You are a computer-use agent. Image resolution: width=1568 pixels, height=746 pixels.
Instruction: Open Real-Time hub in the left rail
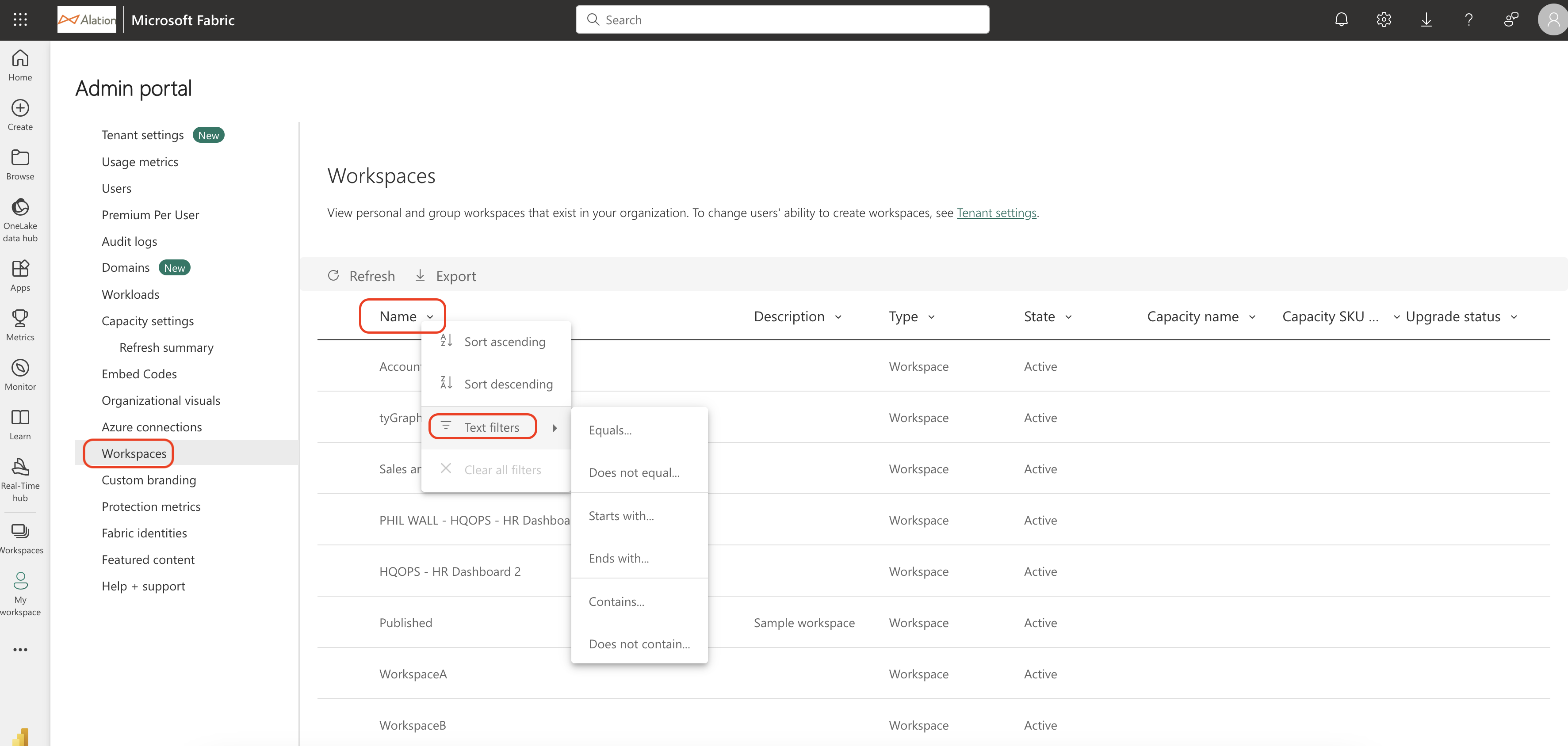(20, 480)
